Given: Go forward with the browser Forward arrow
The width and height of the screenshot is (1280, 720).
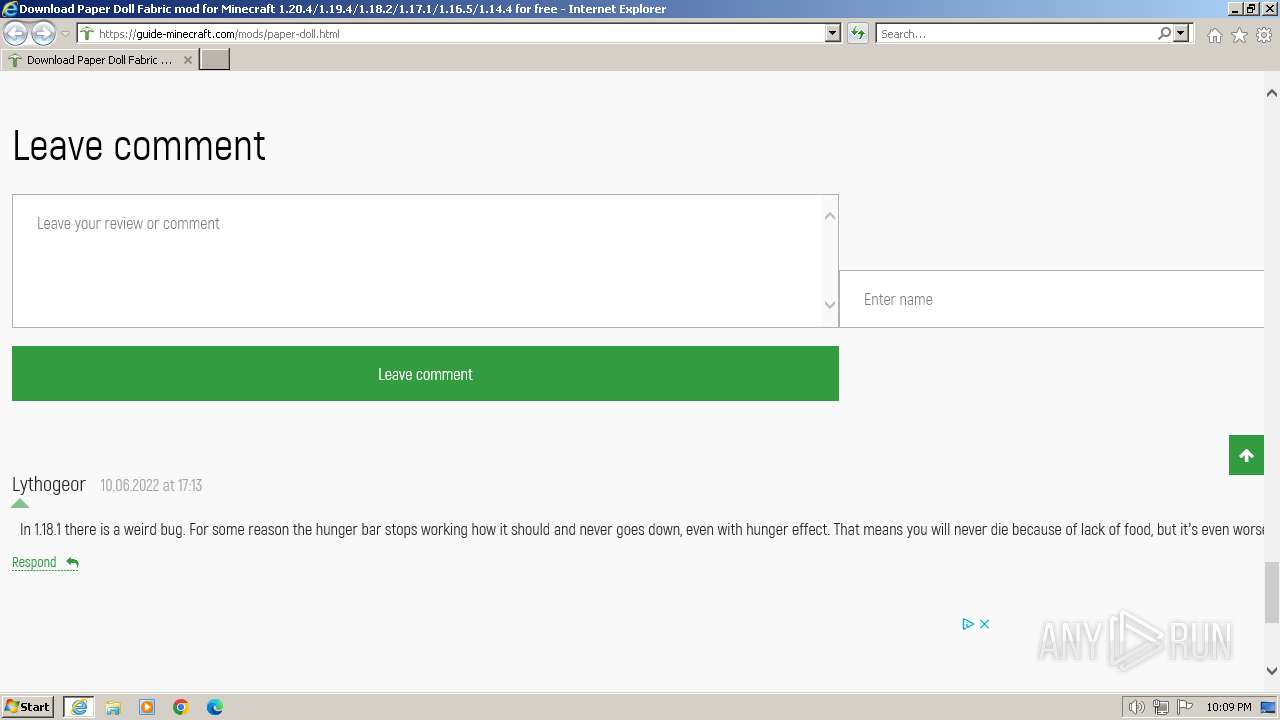Looking at the screenshot, I should click(x=43, y=33).
